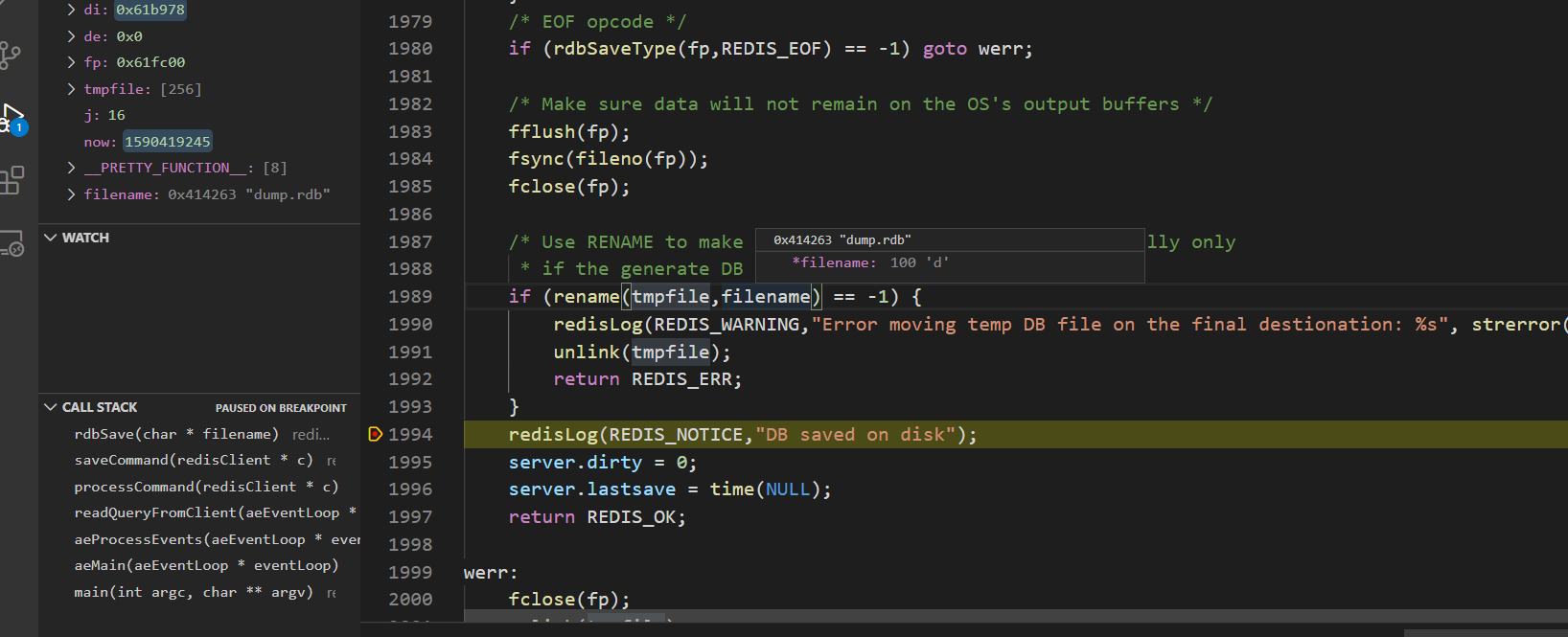Open the Run and Debug view icon
The width and height of the screenshot is (1568, 637).
coord(12,118)
